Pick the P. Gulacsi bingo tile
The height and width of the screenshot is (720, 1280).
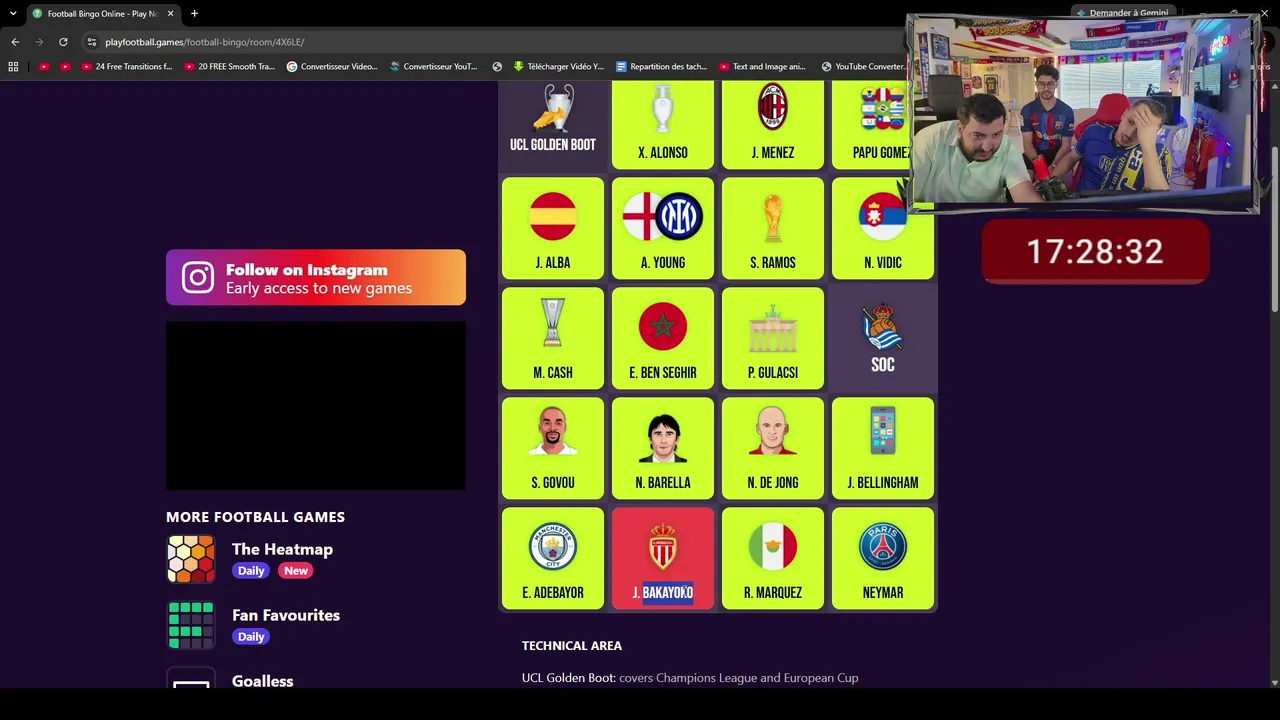pyautogui.click(x=773, y=338)
